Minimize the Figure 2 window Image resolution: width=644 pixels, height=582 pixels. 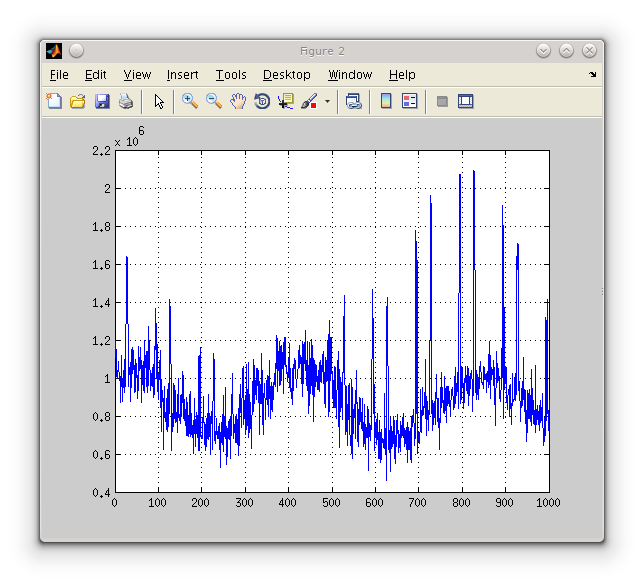click(543, 51)
